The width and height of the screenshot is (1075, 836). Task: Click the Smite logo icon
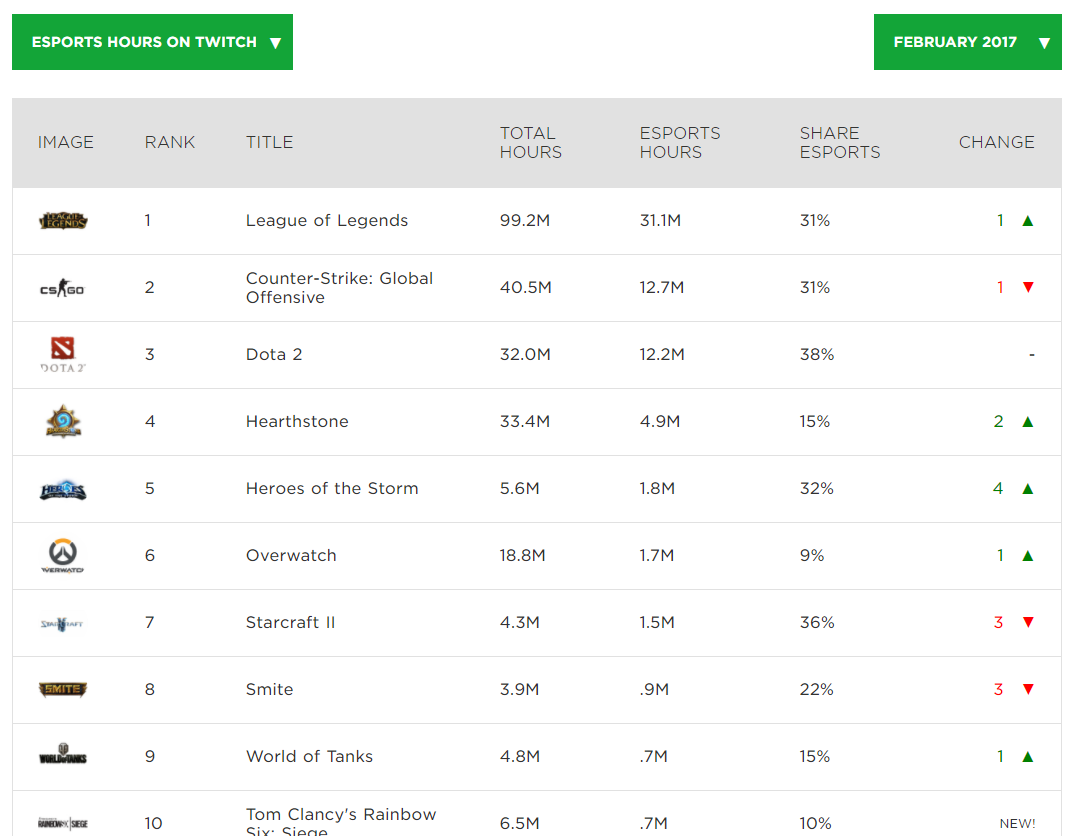click(x=63, y=690)
